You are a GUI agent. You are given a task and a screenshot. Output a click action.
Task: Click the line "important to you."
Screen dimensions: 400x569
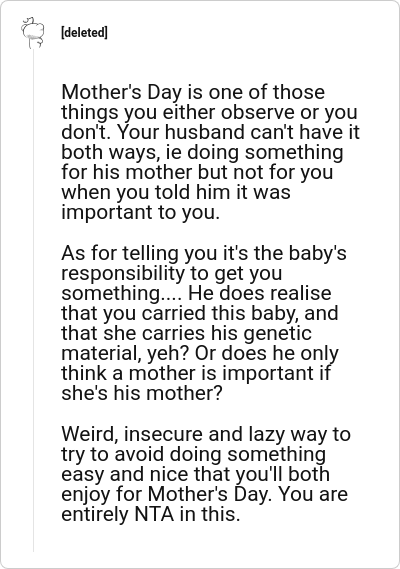(140, 212)
